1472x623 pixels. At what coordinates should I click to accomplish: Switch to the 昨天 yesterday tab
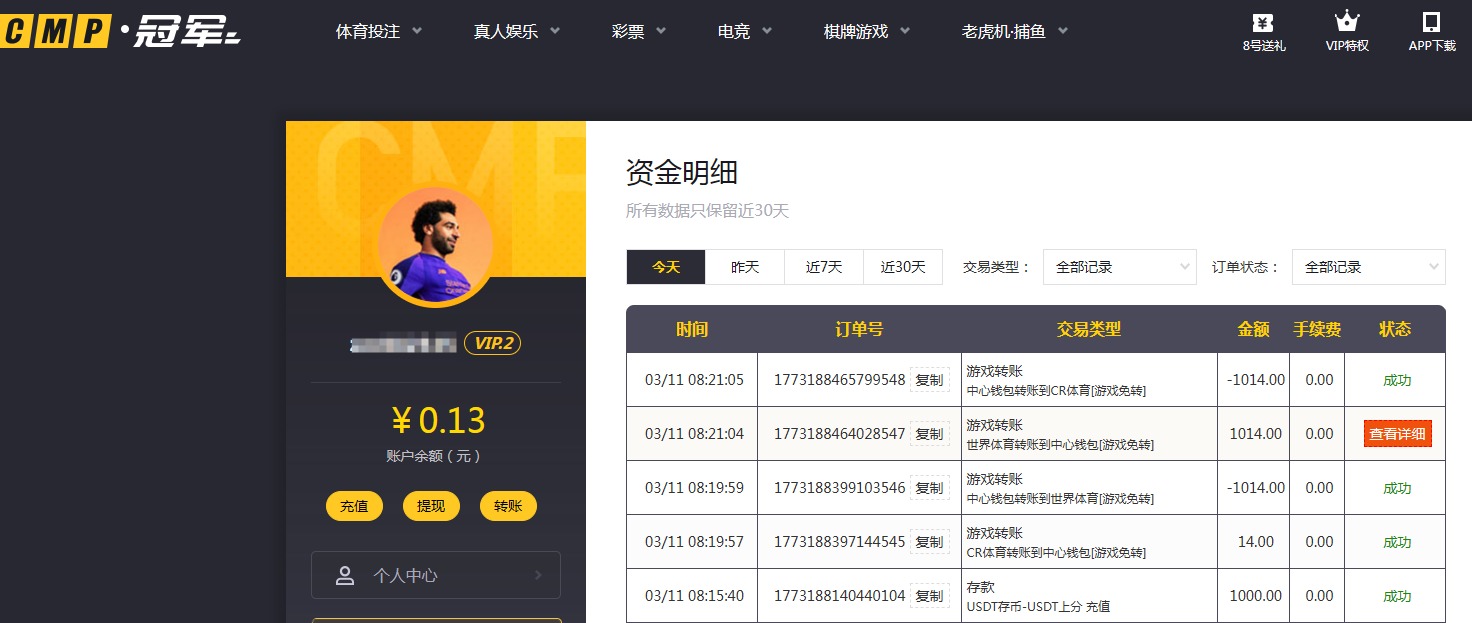pyautogui.click(x=744, y=267)
